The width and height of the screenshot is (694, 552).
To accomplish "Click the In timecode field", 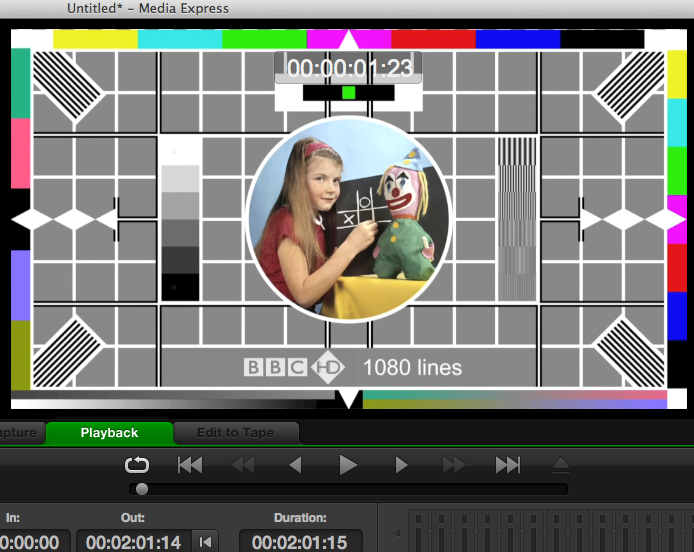I will click(x=35, y=542).
